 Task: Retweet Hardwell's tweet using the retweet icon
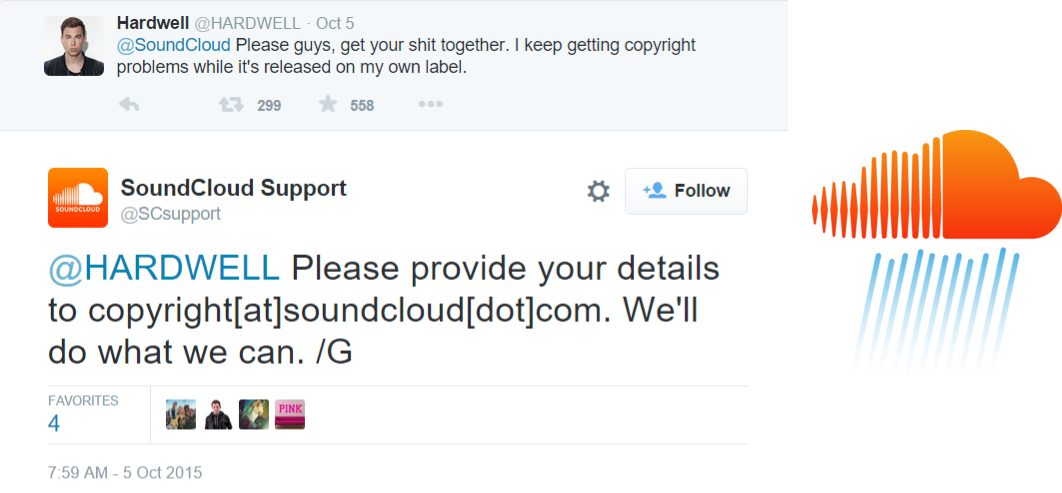point(231,104)
